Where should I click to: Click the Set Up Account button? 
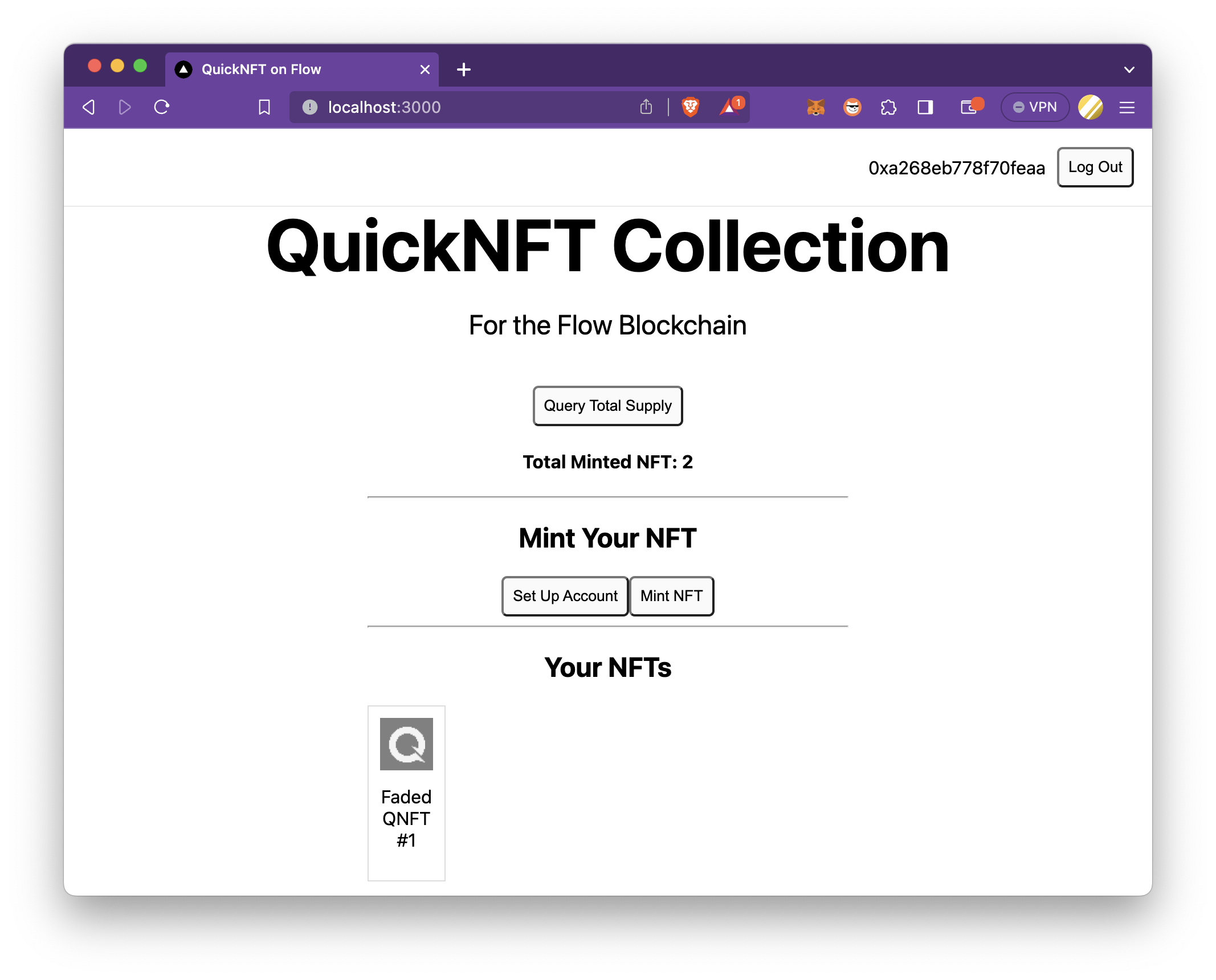coord(564,595)
